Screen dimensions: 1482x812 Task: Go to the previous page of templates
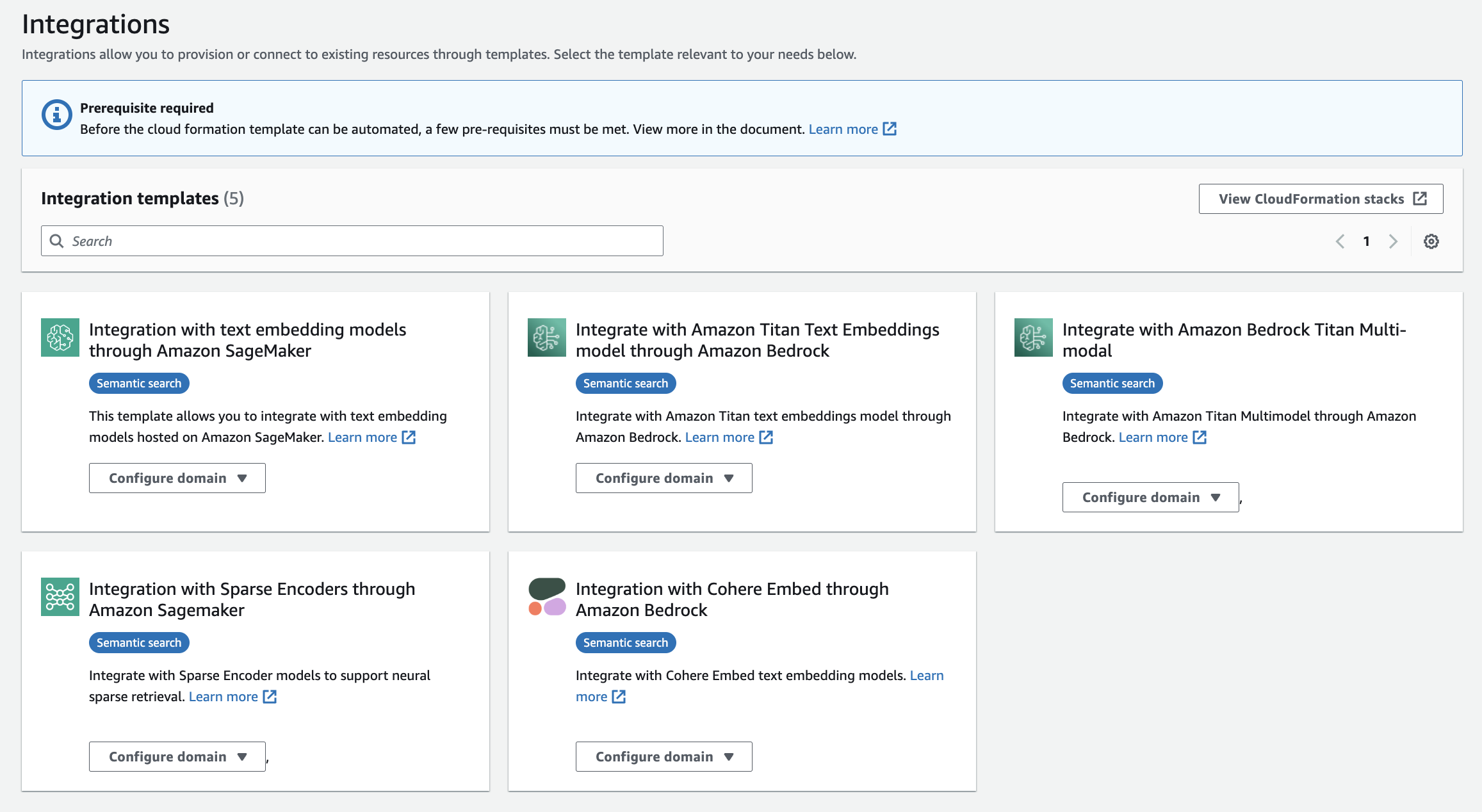coord(1340,241)
